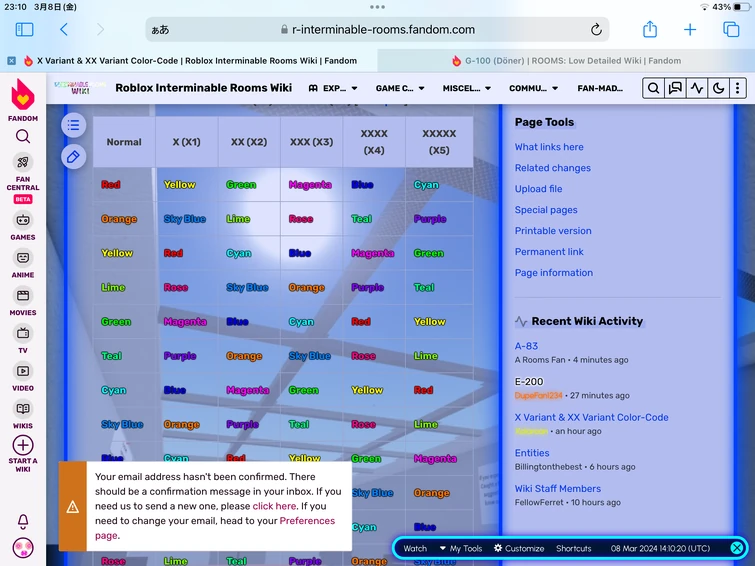Click the Safari share icon

tap(650, 29)
